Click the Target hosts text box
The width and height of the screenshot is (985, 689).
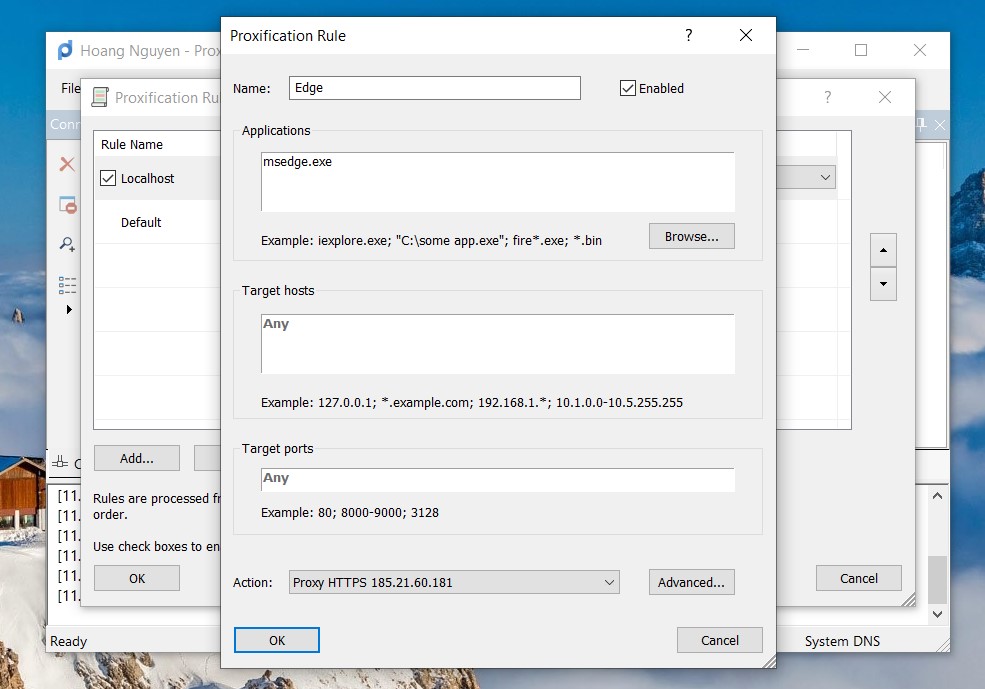(x=497, y=344)
